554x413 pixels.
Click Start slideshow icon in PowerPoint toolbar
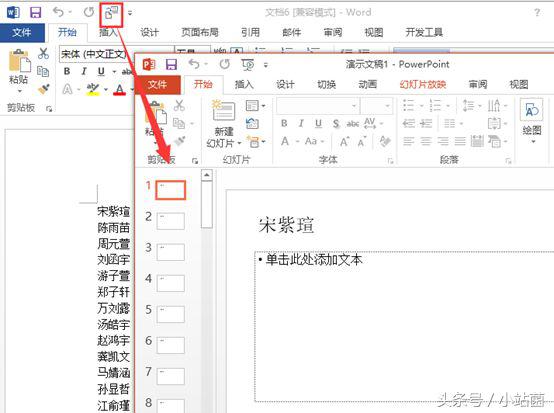click(248, 65)
